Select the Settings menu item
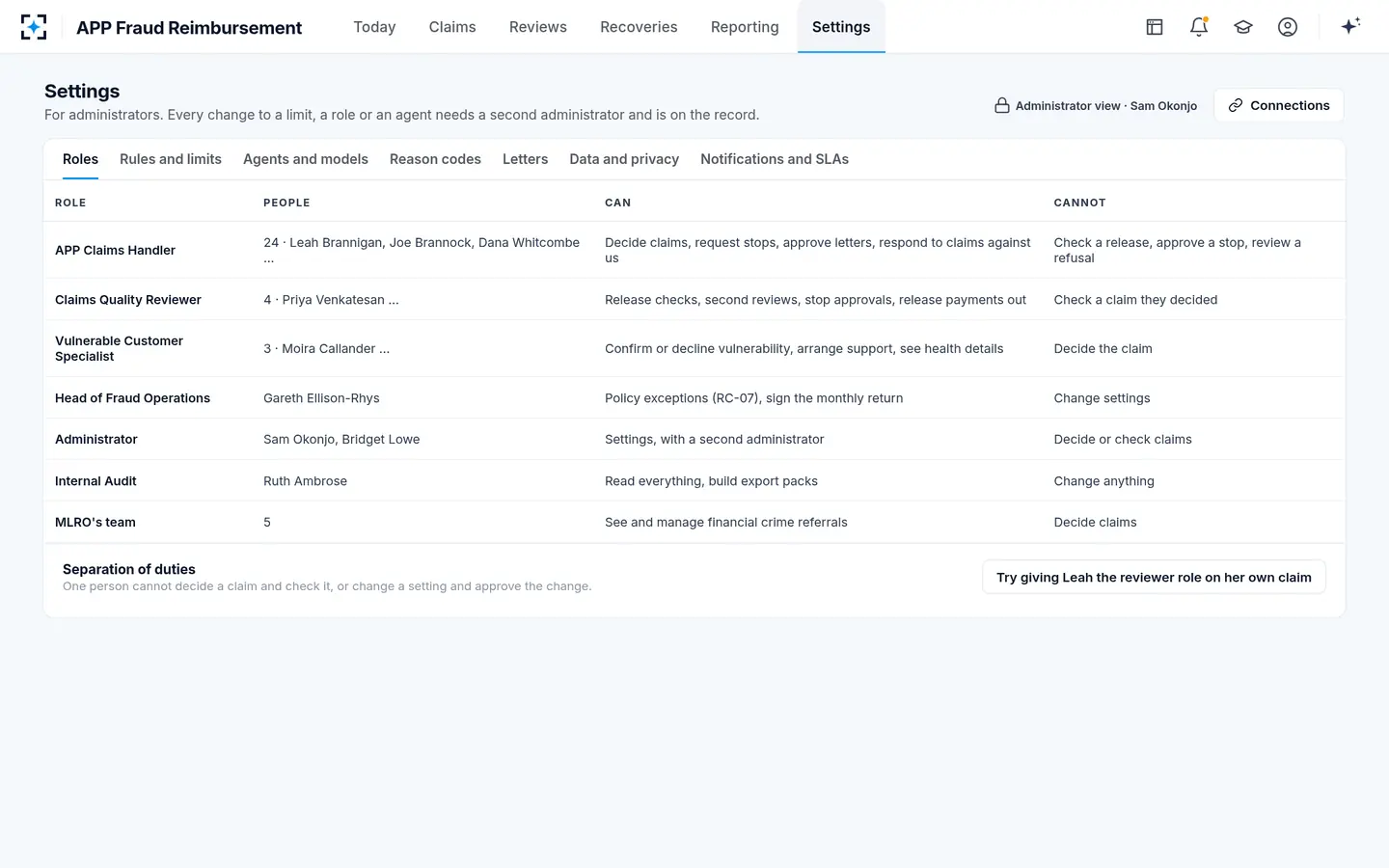Viewport: 1389px width, 868px height. coord(841,27)
